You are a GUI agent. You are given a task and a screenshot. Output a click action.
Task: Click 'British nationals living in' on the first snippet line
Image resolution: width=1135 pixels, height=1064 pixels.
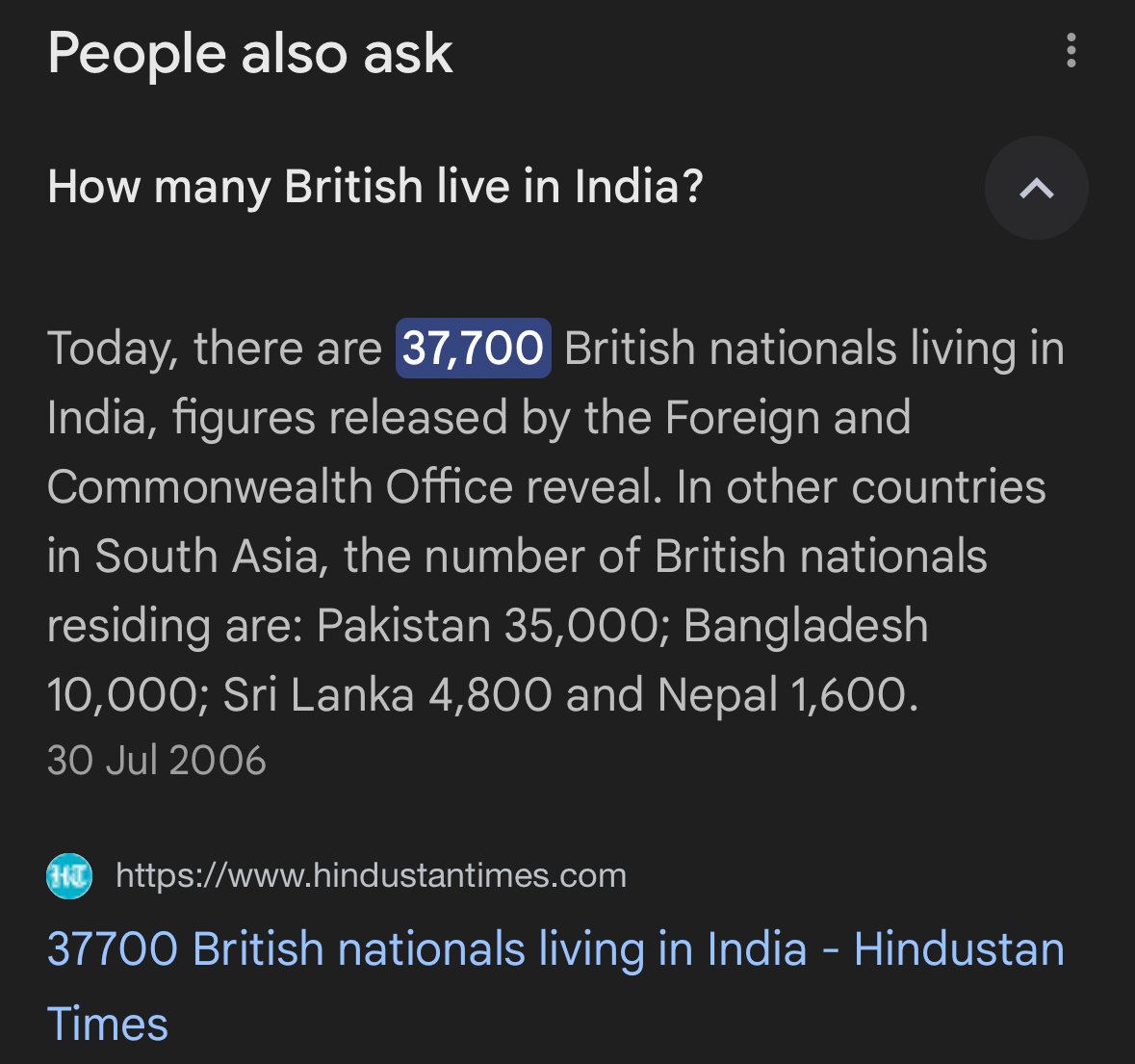[814, 349]
